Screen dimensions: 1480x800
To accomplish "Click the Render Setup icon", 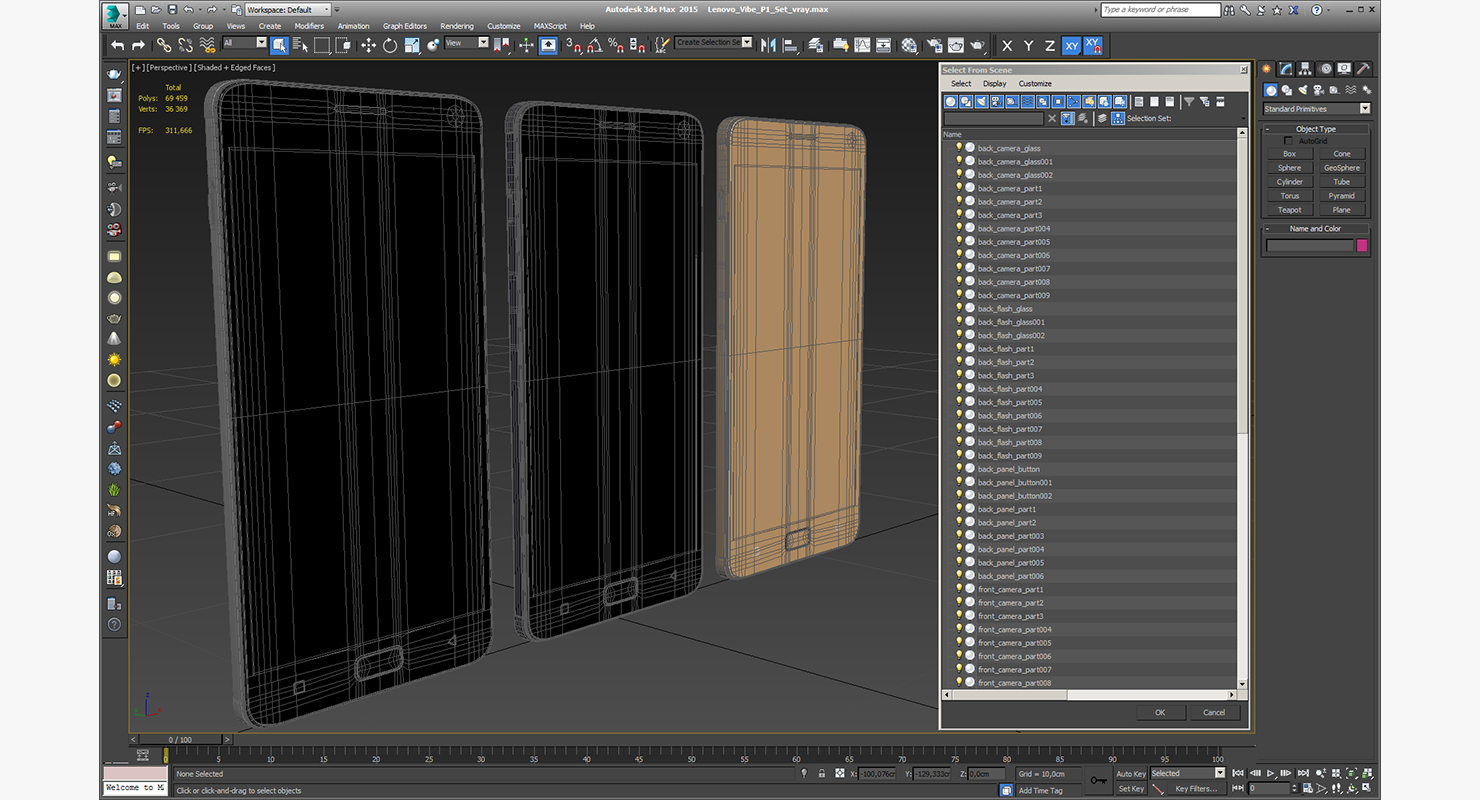I will click(933, 45).
